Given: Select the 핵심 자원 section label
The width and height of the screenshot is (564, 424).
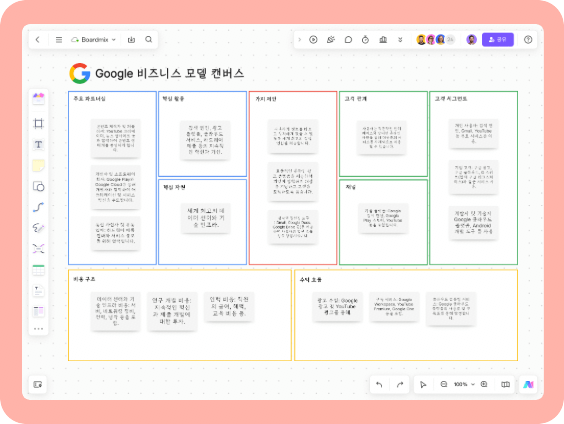Looking at the screenshot, I should click(174, 187).
